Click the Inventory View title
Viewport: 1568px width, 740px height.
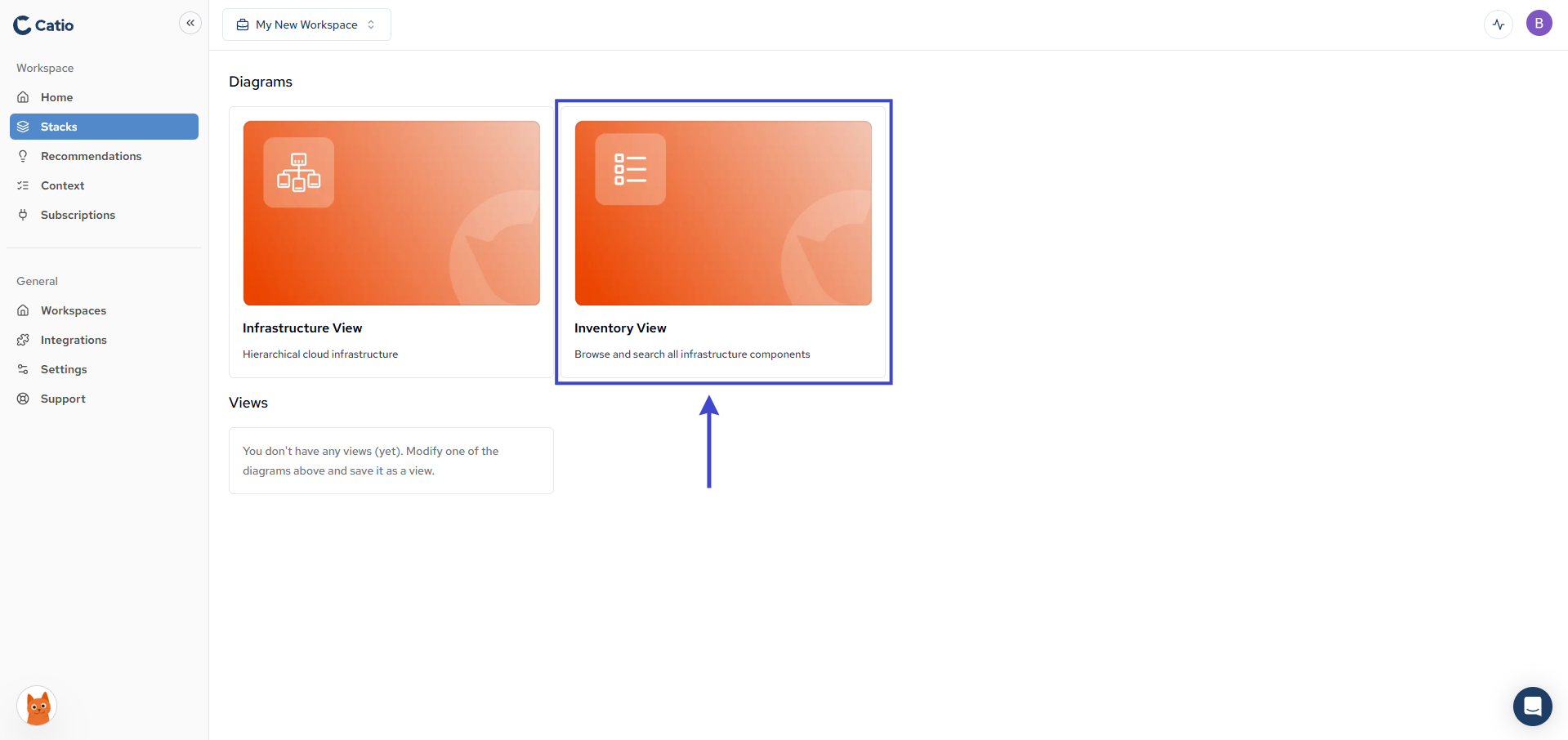click(x=620, y=328)
